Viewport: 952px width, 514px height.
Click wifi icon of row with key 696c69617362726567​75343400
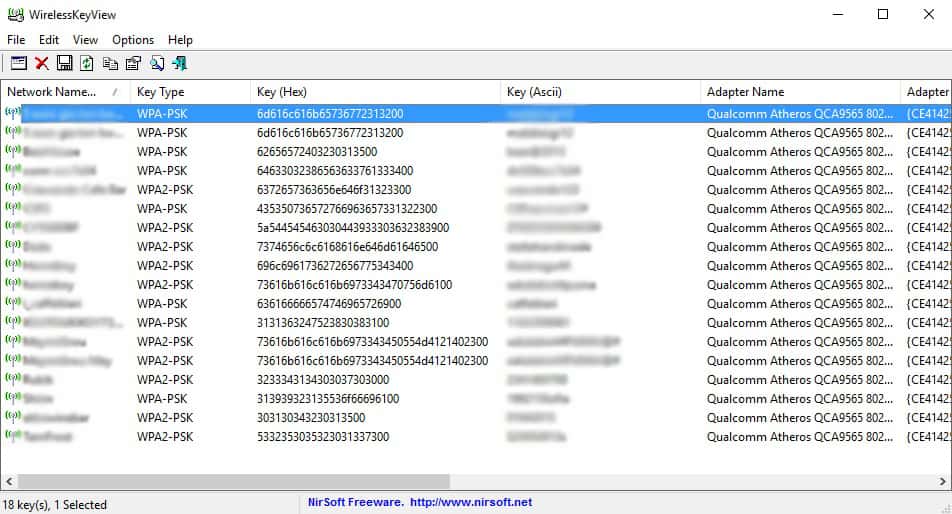coord(13,264)
